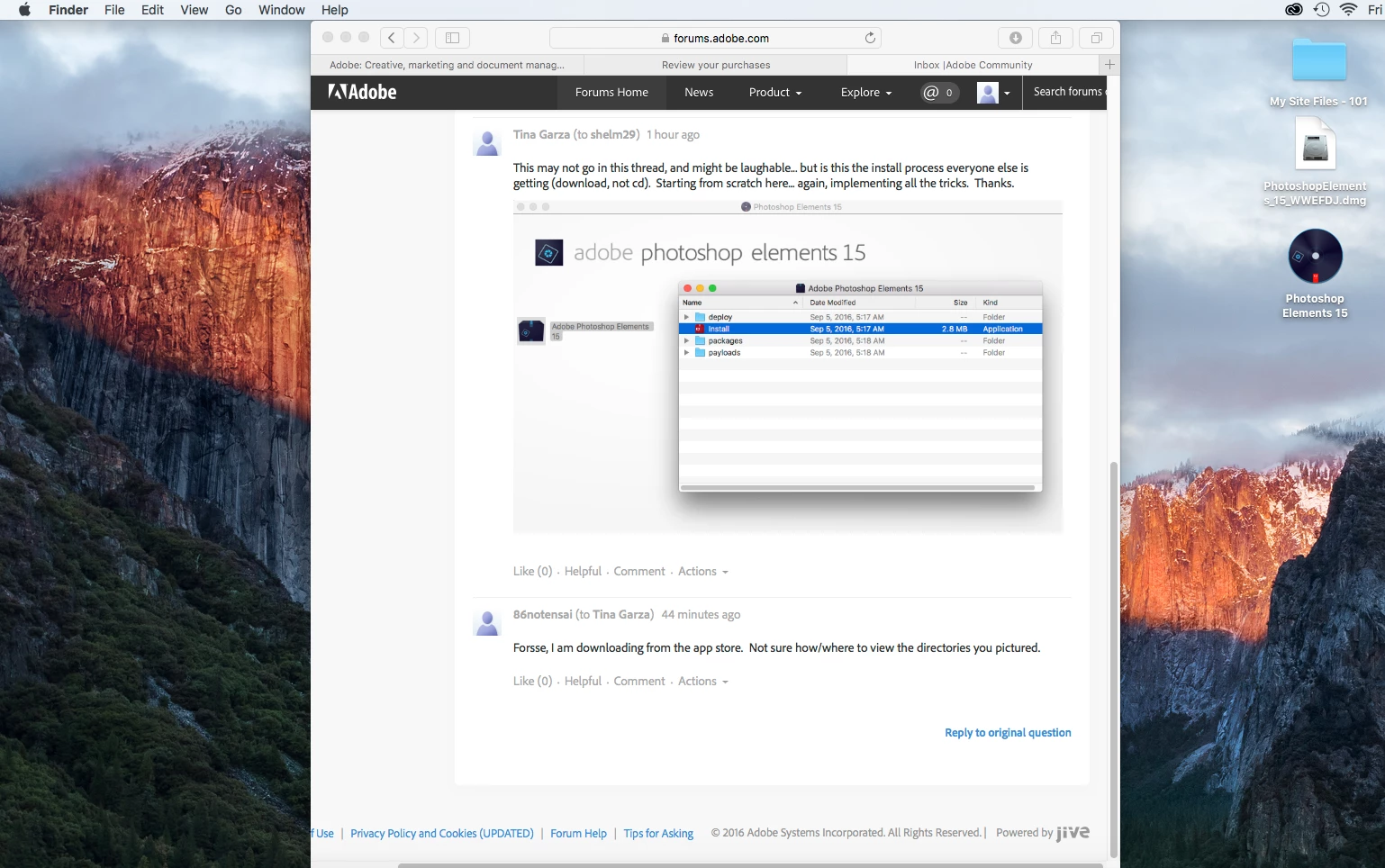Click the Wi-Fi menu bar icon

(1348, 10)
